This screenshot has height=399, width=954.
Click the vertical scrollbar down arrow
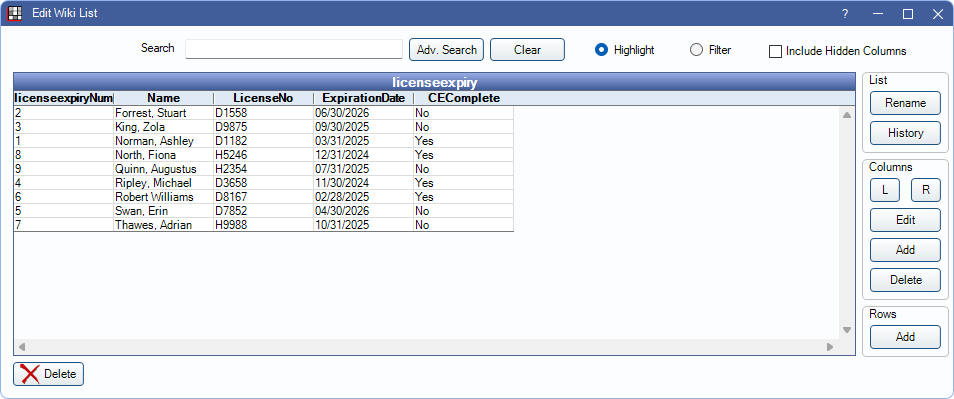click(x=846, y=330)
